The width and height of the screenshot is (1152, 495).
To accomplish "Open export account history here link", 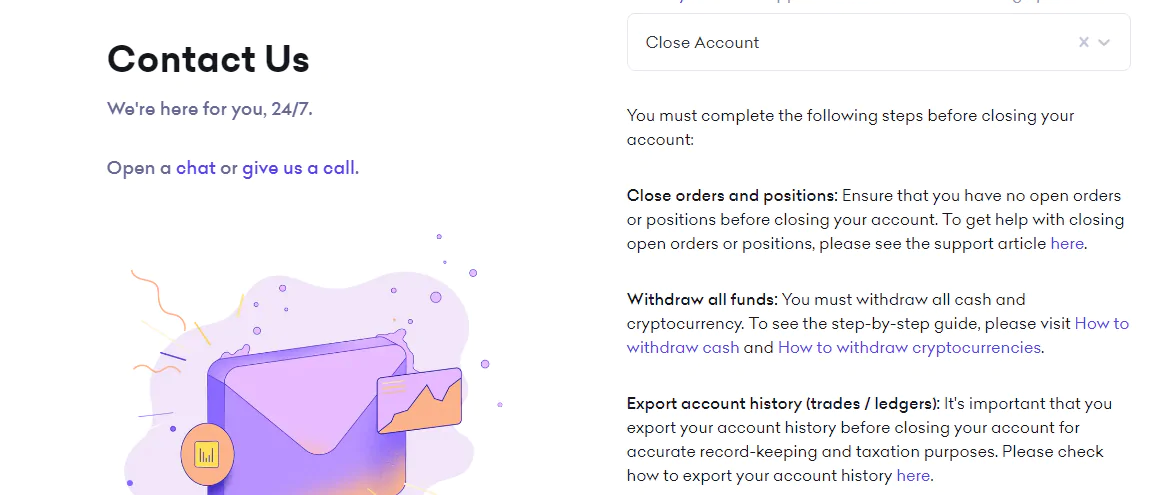I will point(913,476).
